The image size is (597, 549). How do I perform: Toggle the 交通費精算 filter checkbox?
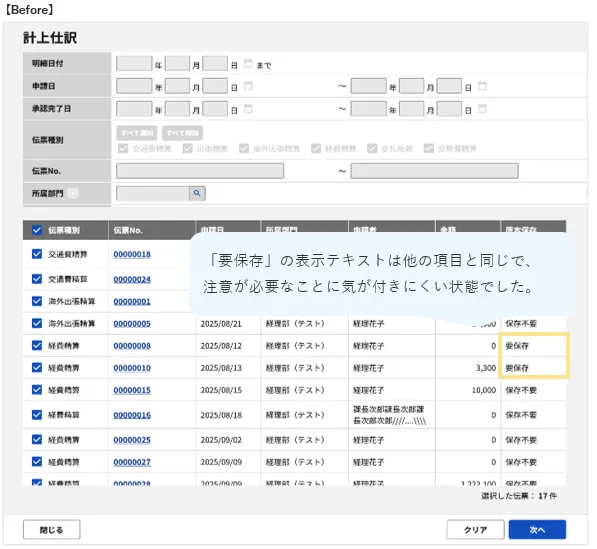pos(123,148)
